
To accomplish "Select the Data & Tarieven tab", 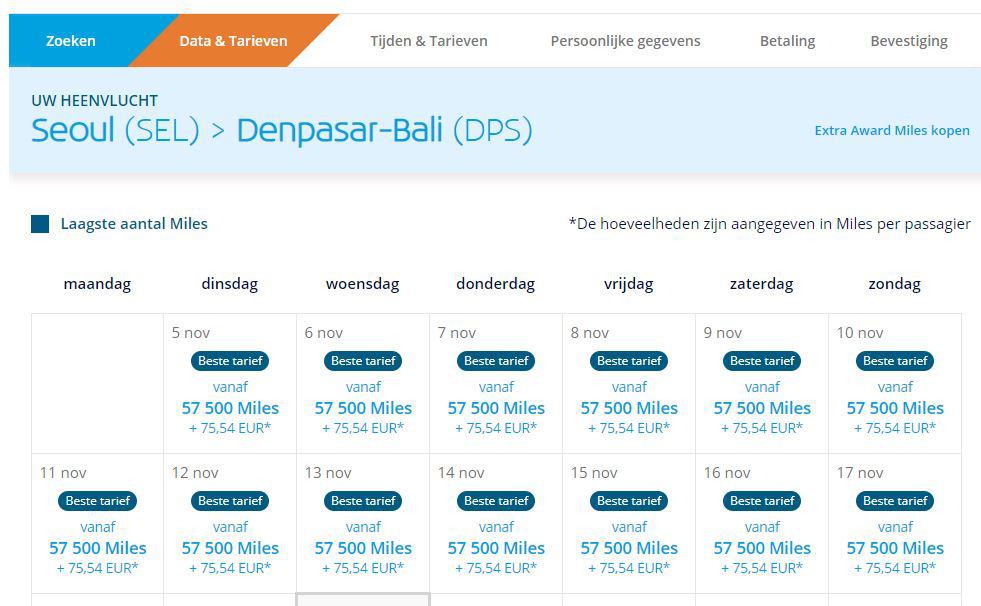I will coord(233,41).
